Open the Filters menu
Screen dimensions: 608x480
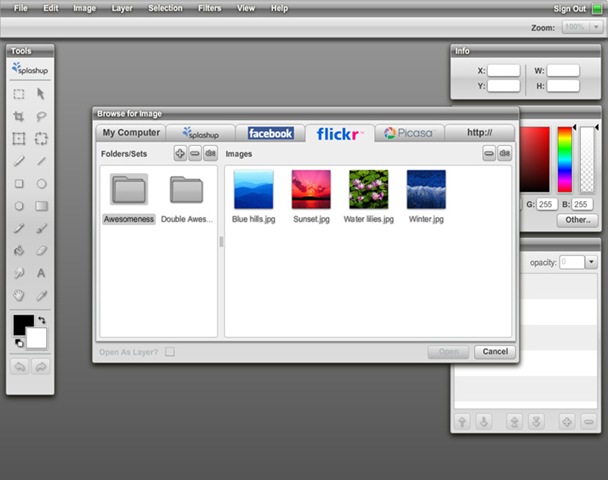210,8
